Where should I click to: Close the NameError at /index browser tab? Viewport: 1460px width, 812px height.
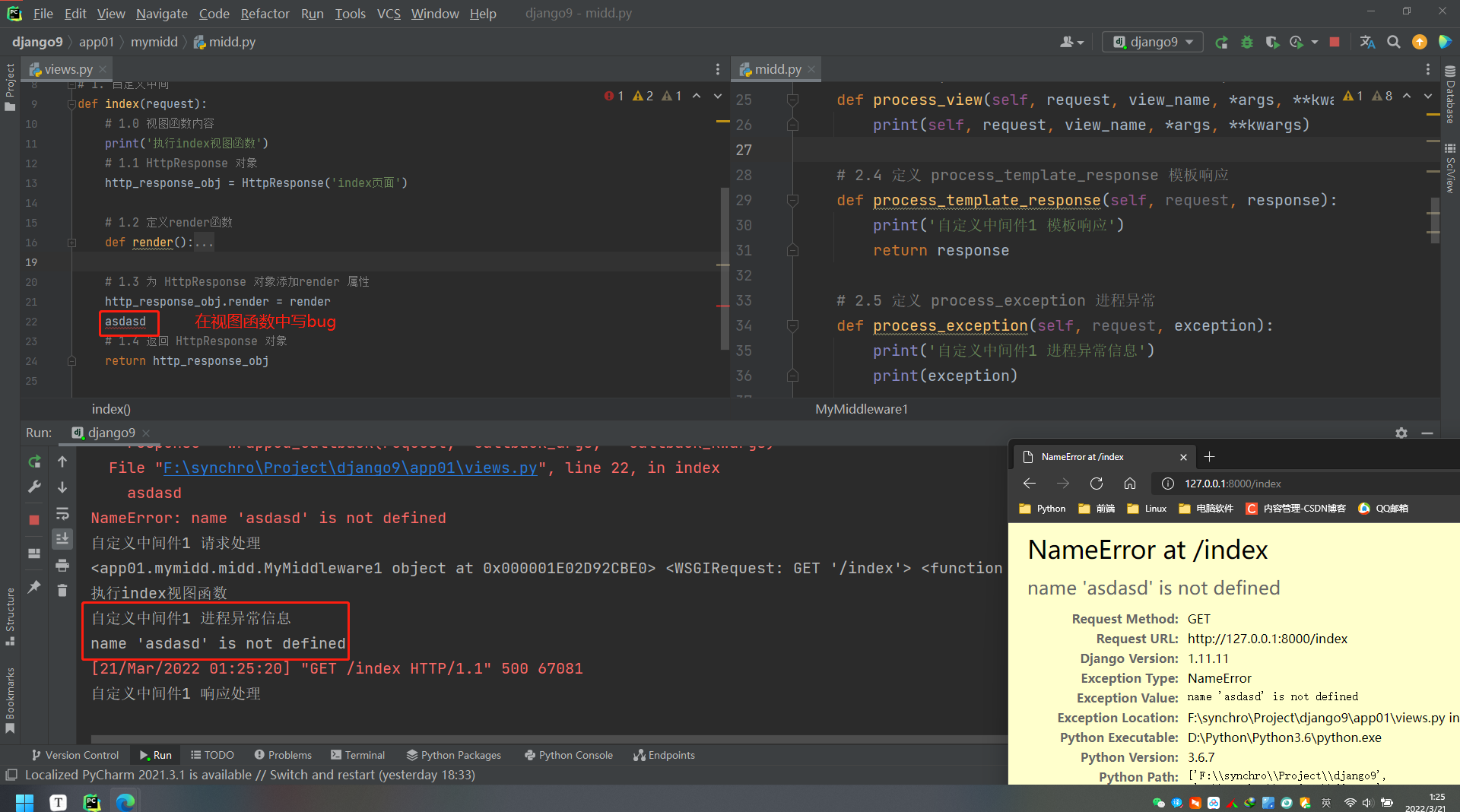1183,457
